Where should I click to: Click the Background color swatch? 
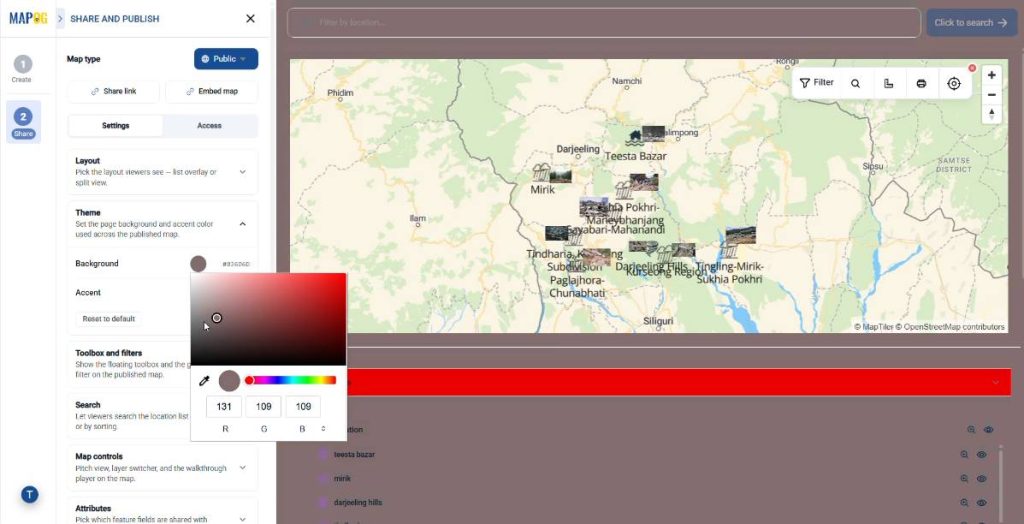199,264
